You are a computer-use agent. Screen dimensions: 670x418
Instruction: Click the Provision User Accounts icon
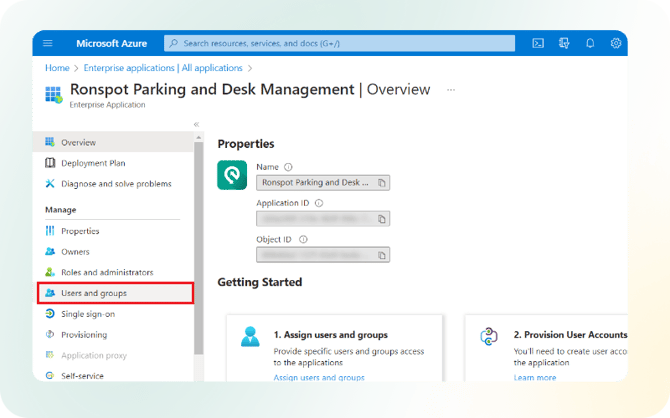[489, 336]
